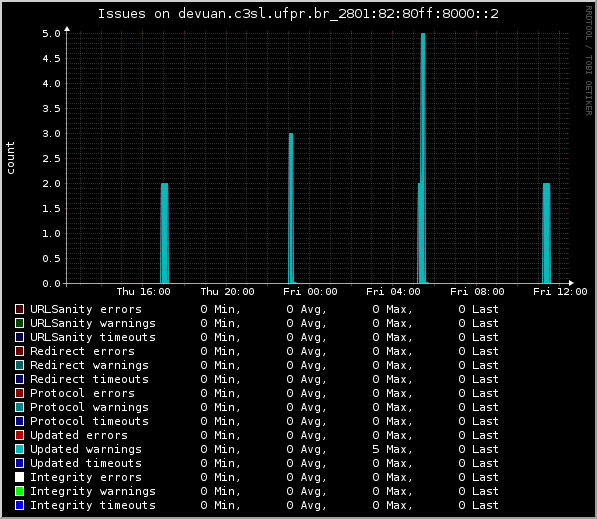The width and height of the screenshot is (597, 519).
Task: Click the URLSanity errors color swatch
Action: 19,309
